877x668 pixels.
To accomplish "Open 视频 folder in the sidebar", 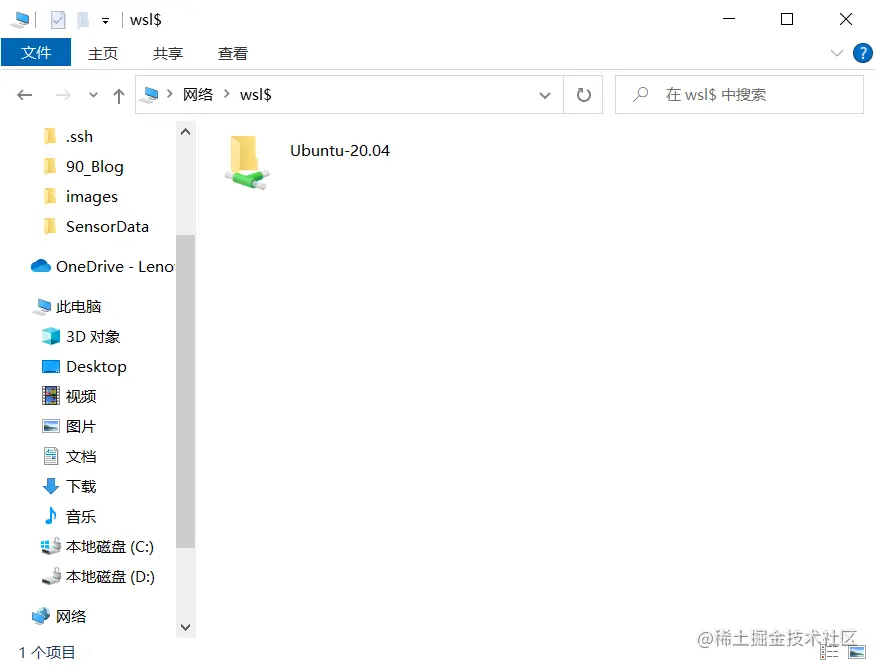I will pyautogui.click(x=81, y=396).
